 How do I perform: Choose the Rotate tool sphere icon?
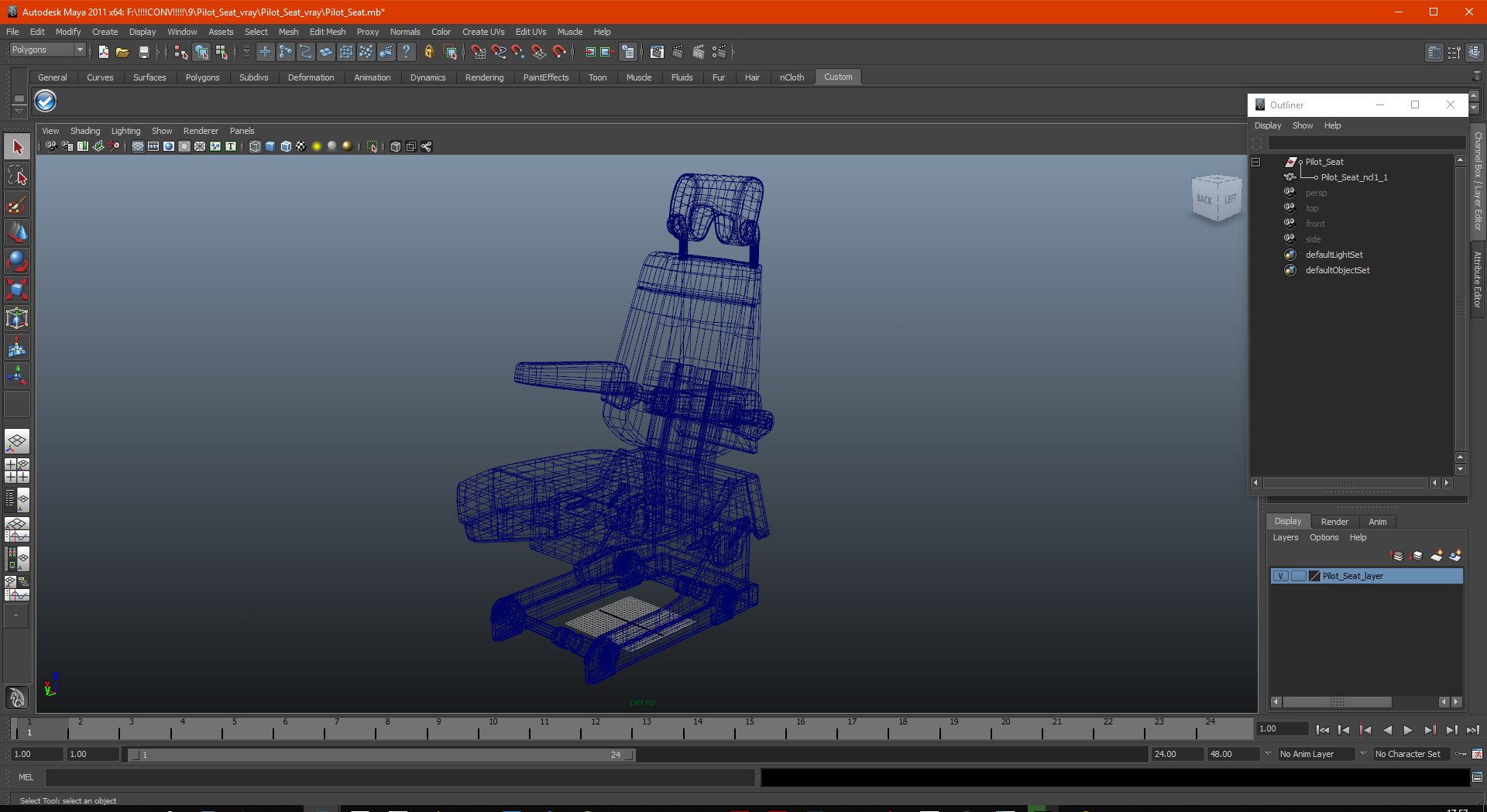click(x=17, y=261)
